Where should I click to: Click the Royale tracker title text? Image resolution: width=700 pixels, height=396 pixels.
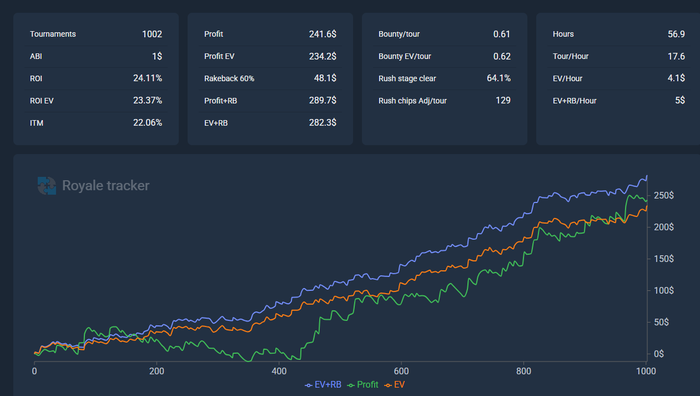(x=106, y=186)
